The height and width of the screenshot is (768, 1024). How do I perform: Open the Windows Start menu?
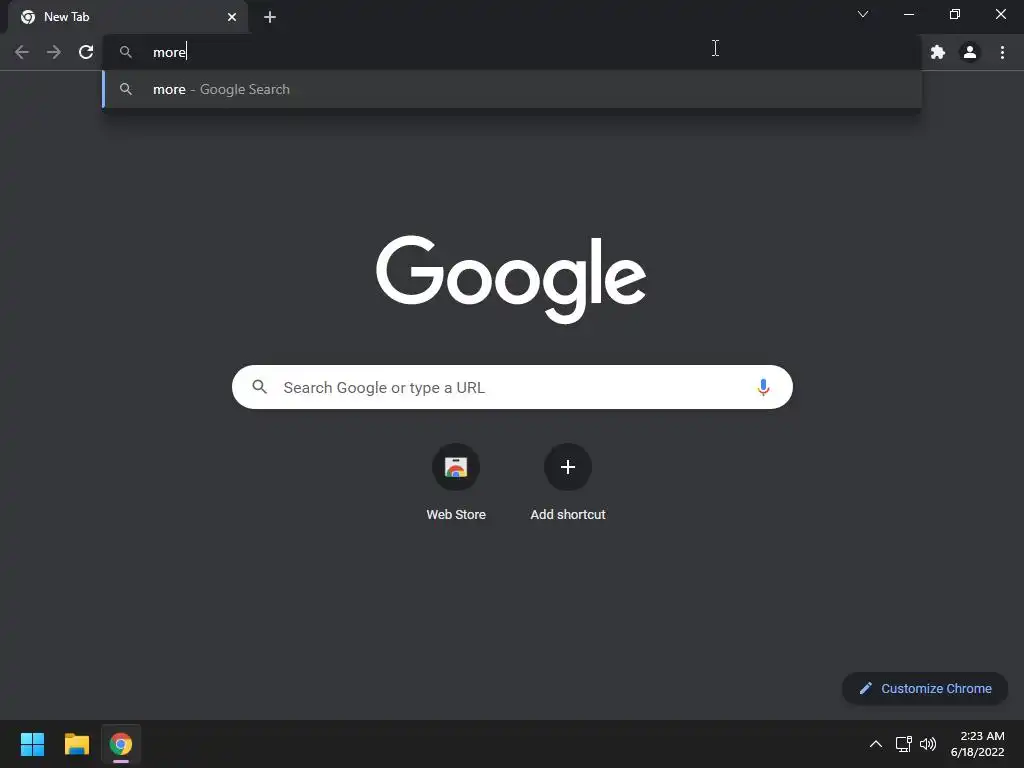click(32, 744)
